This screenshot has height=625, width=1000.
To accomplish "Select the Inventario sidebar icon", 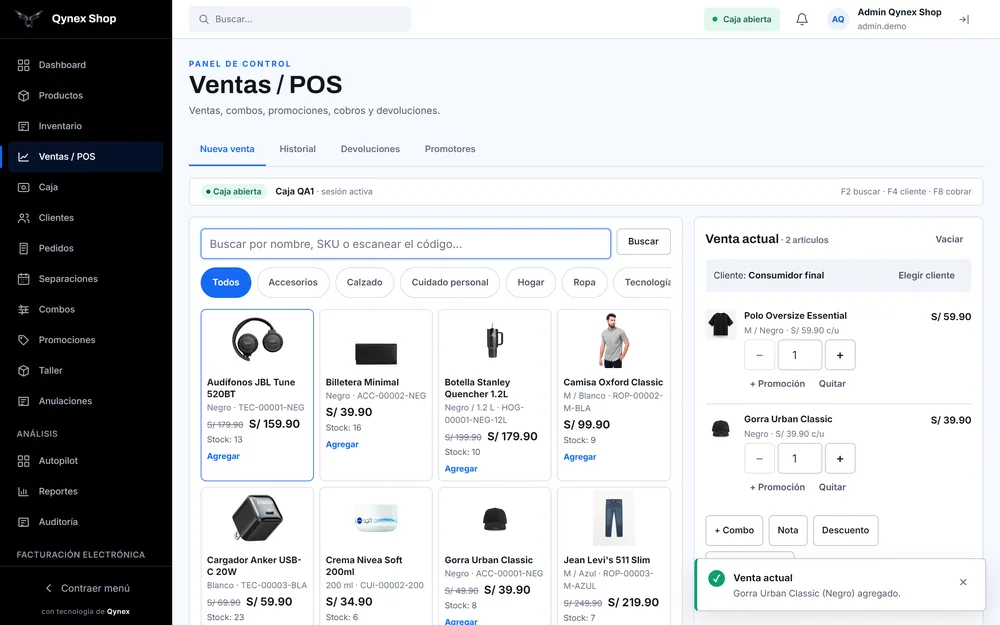I will tap(24, 126).
